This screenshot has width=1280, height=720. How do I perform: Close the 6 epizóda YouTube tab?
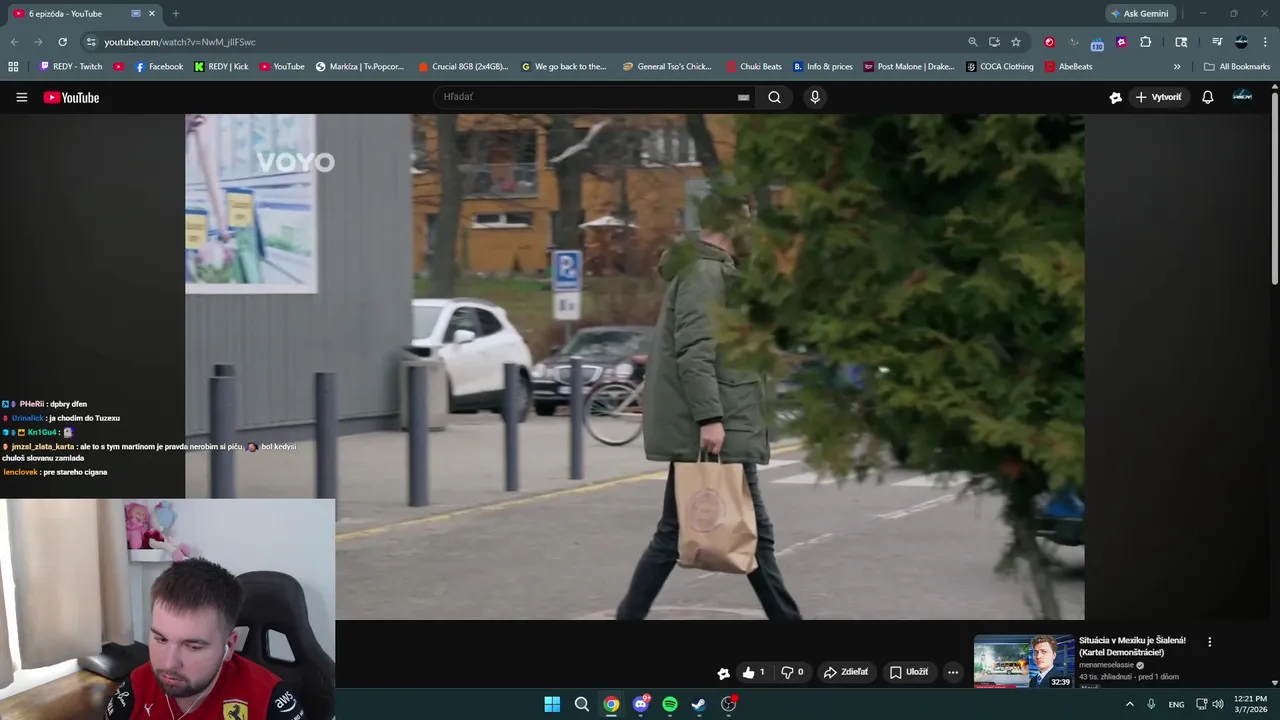pyautogui.click(x=152, y=14)
